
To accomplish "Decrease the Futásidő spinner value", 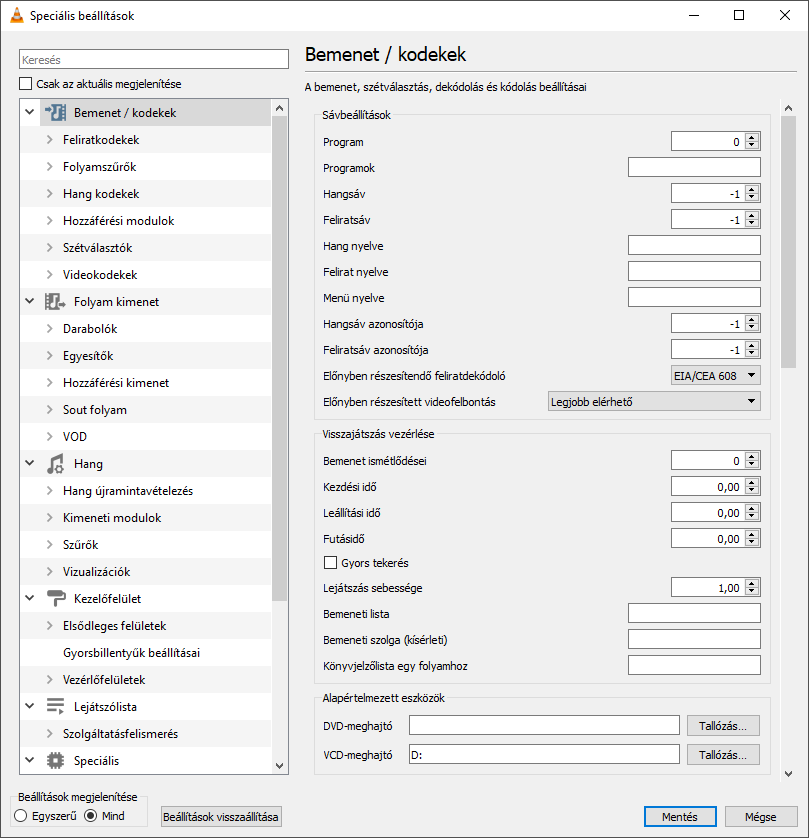I will click(x=752, y=543).
